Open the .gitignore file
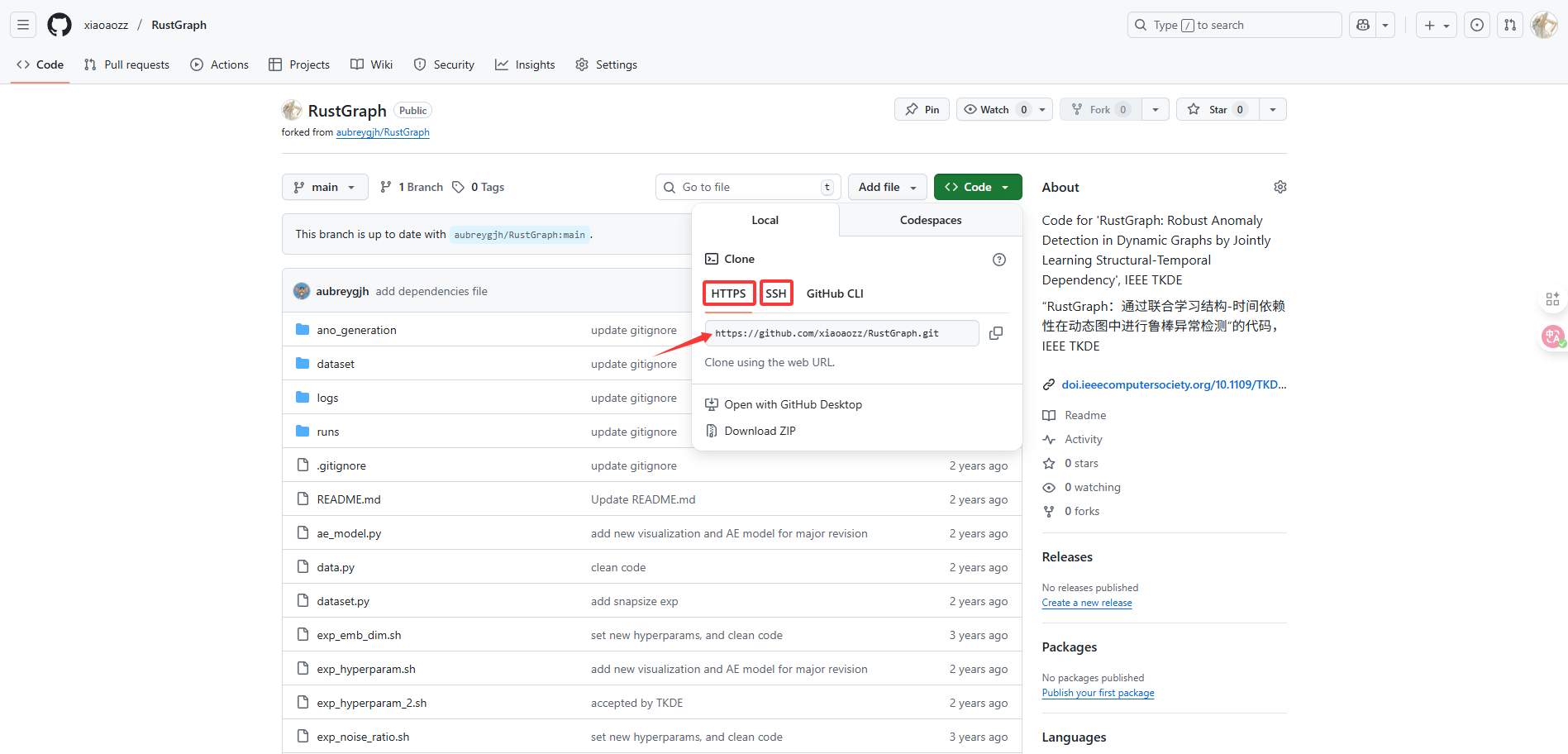The width and height of the screenshot is (1568, 754). click(x=341, y=465)
